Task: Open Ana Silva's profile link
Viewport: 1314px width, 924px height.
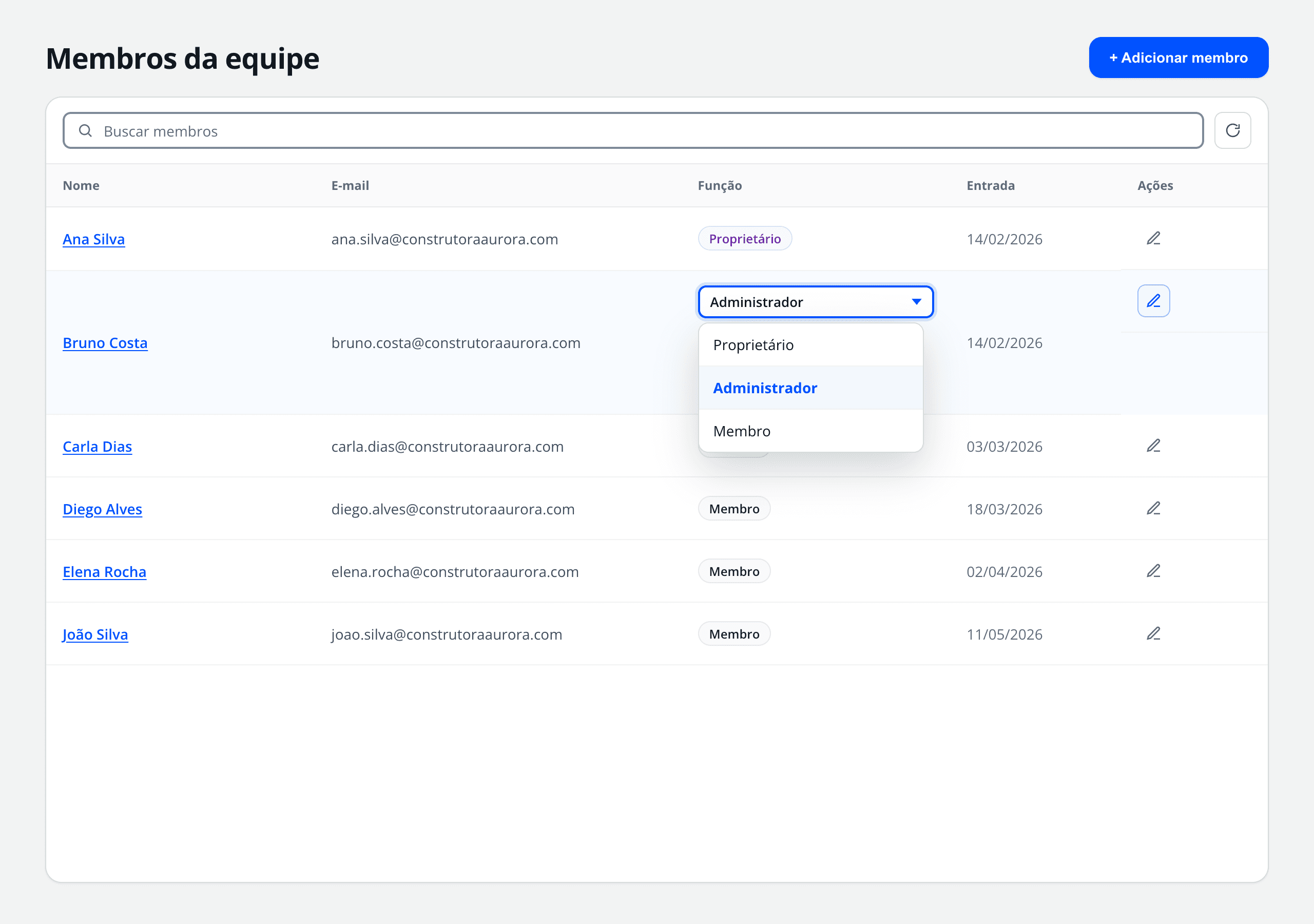Action: click(94, 239)
